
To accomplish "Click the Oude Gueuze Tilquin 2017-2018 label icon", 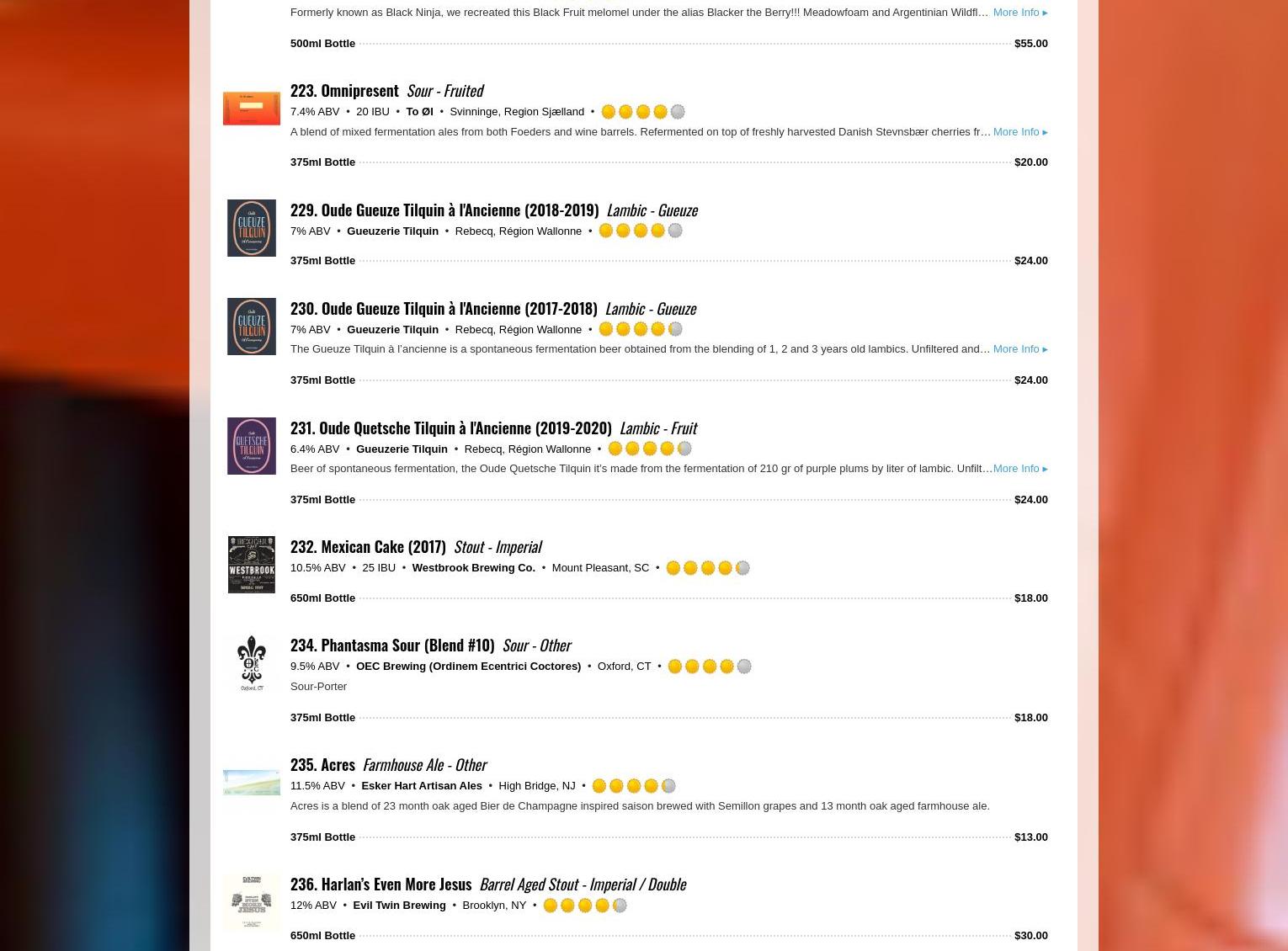I will [251, 327].
